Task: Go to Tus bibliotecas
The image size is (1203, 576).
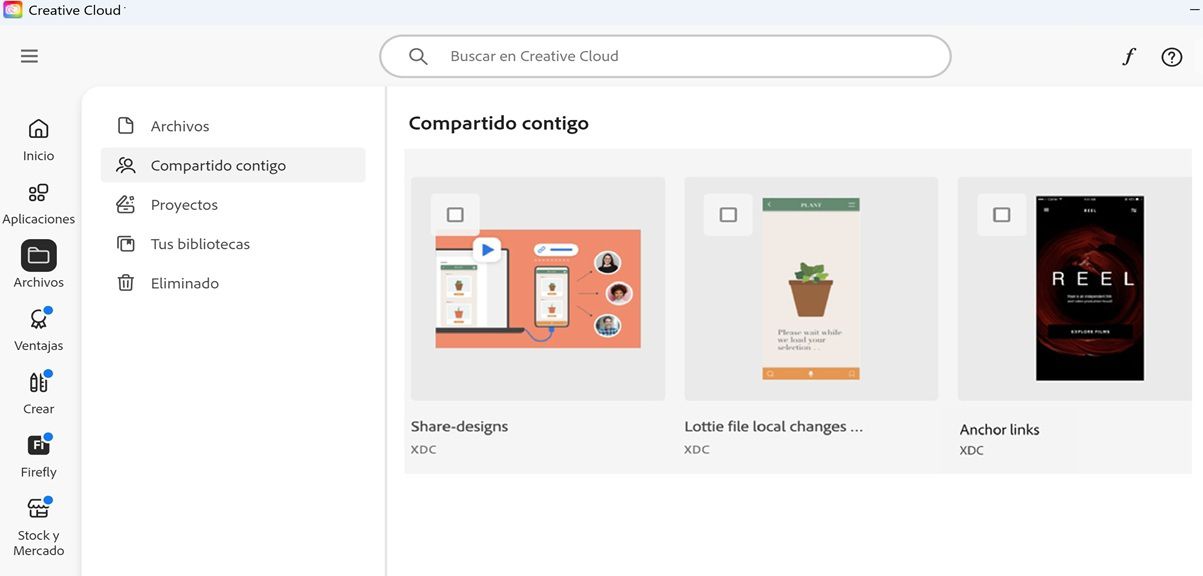Action: point(200,244)
